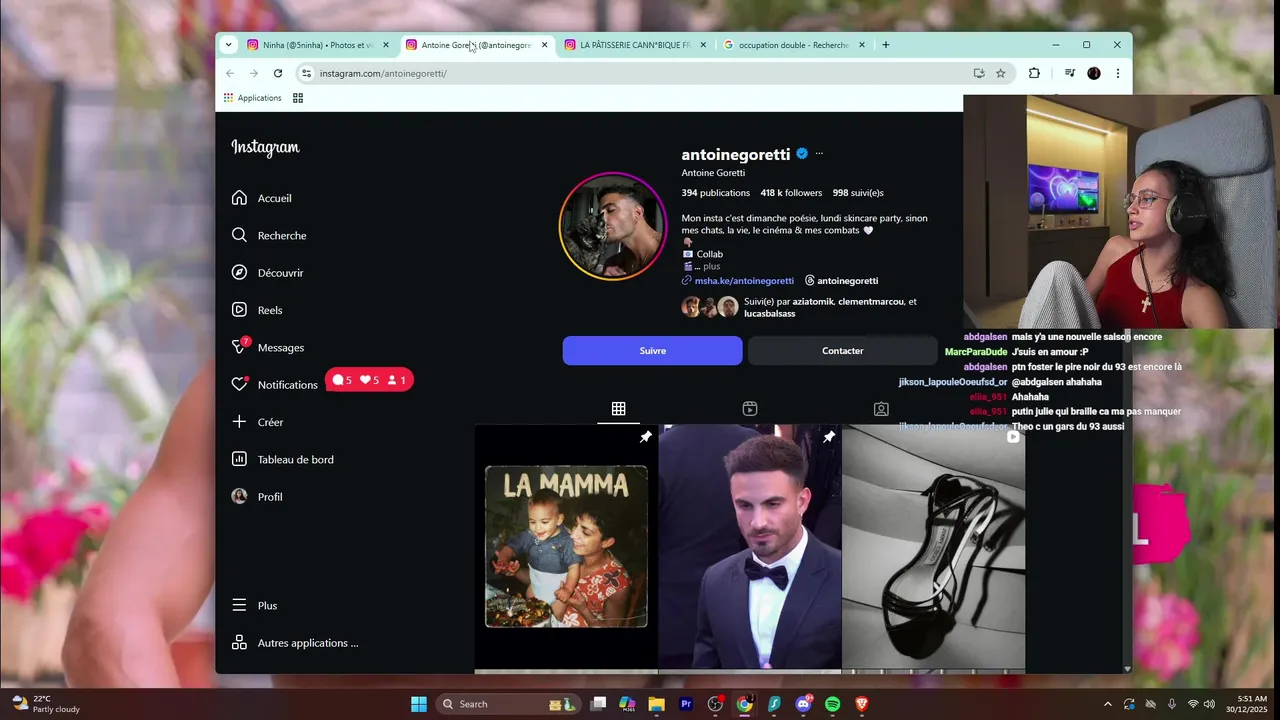Image resolution: width=1280 pixels, height=720 pixels.
Task: Open the tab search dropdown arrow
Action: (x=228, y=45)
